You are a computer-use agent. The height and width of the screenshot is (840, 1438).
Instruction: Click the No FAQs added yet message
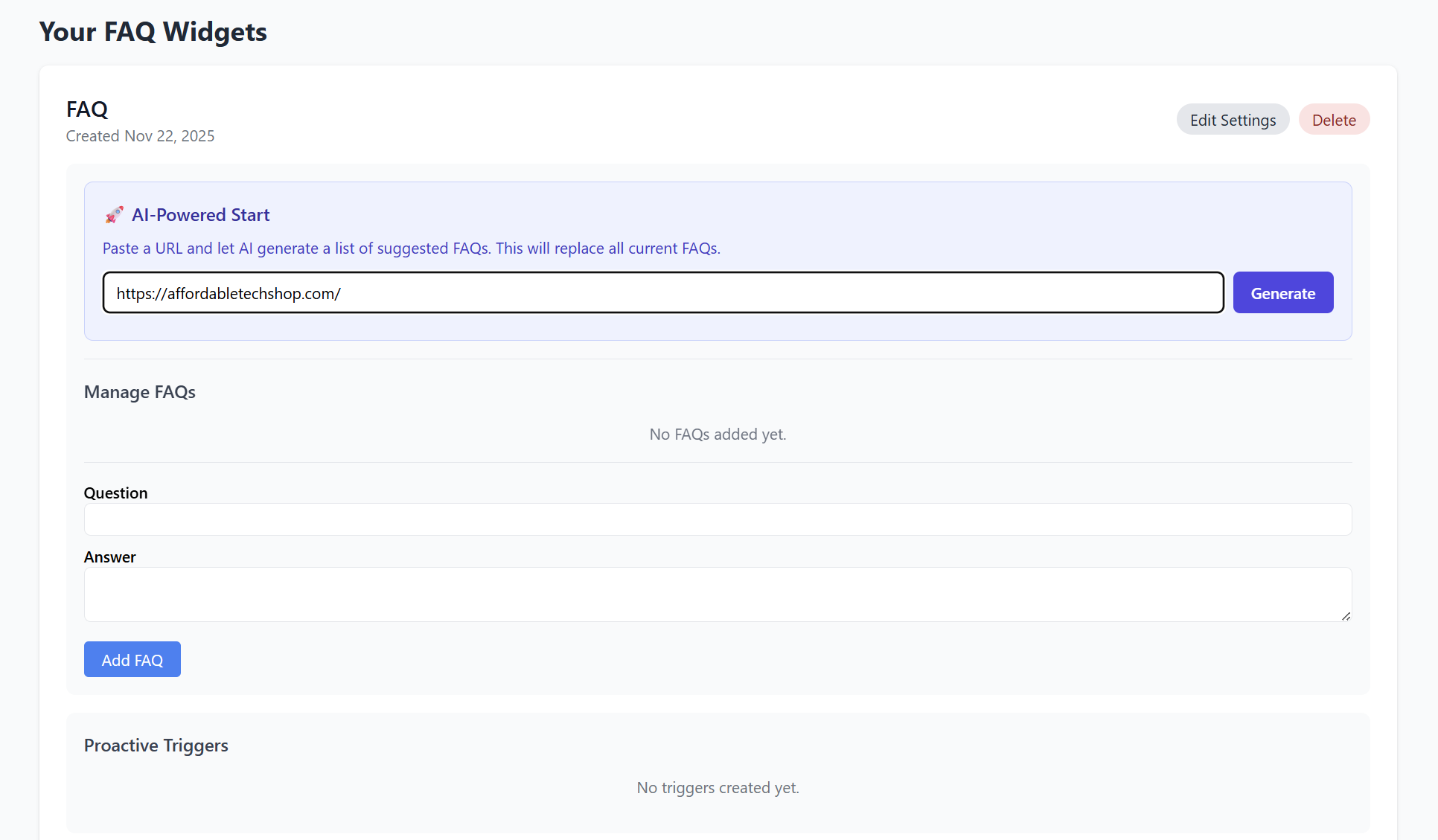(x=718, y=434)
